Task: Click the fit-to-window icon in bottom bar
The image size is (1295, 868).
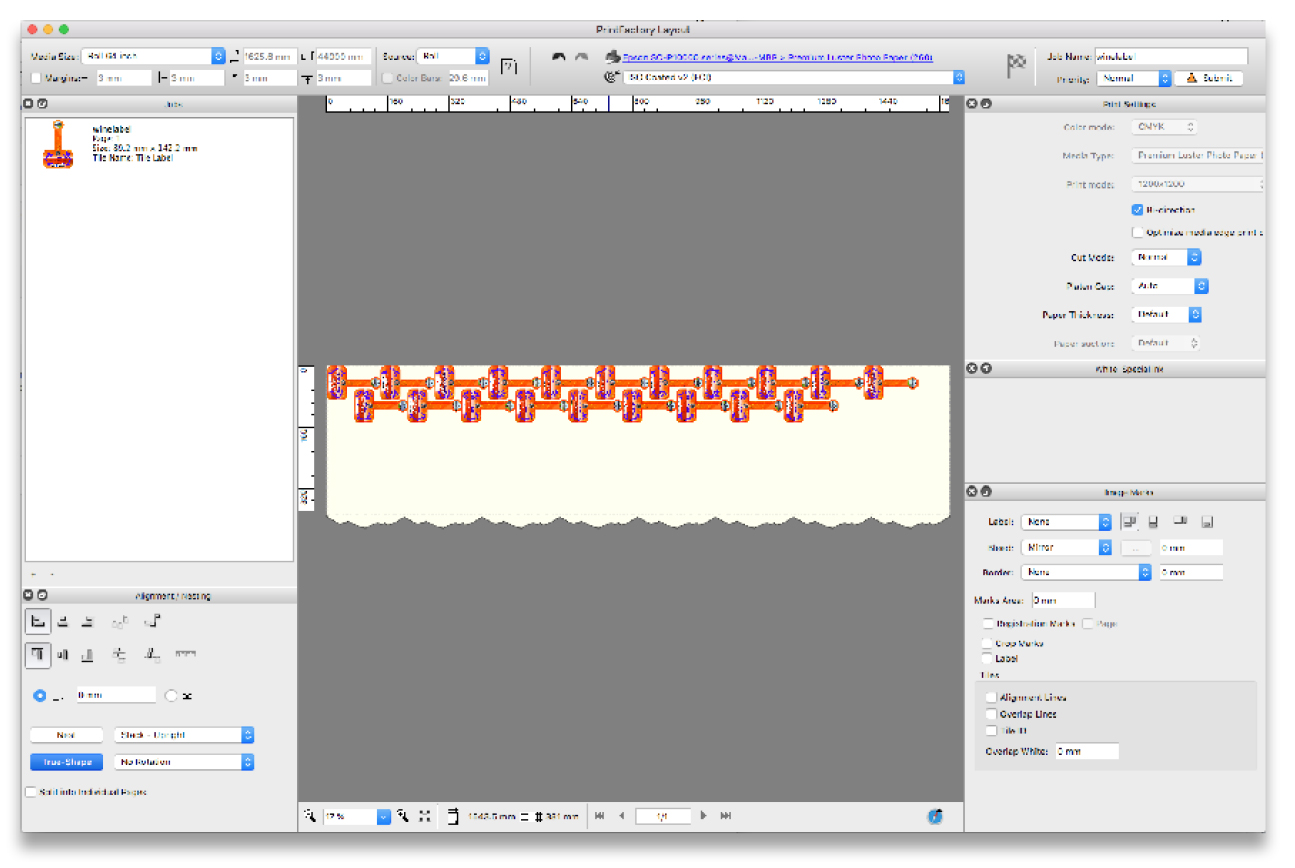Action: tap(425, 816)
